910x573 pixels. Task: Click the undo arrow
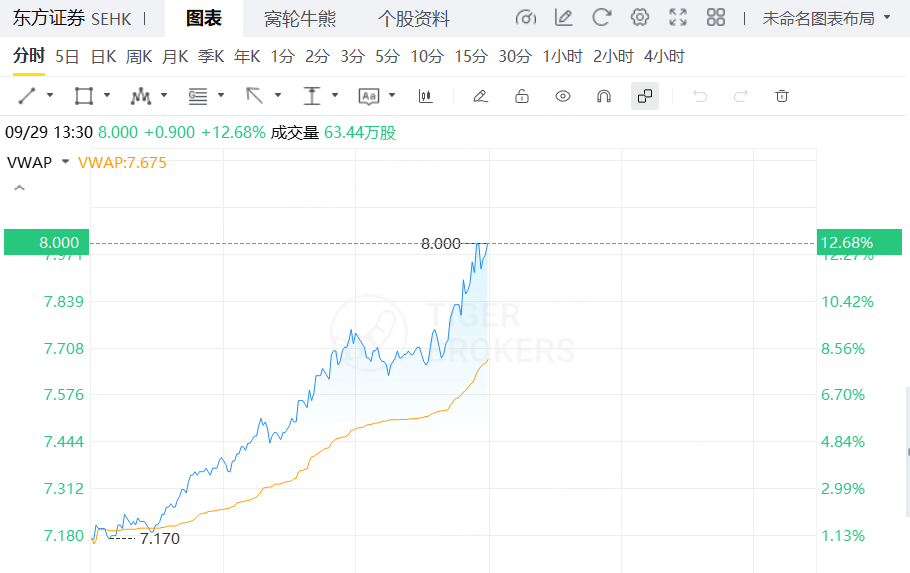[700, 96]
